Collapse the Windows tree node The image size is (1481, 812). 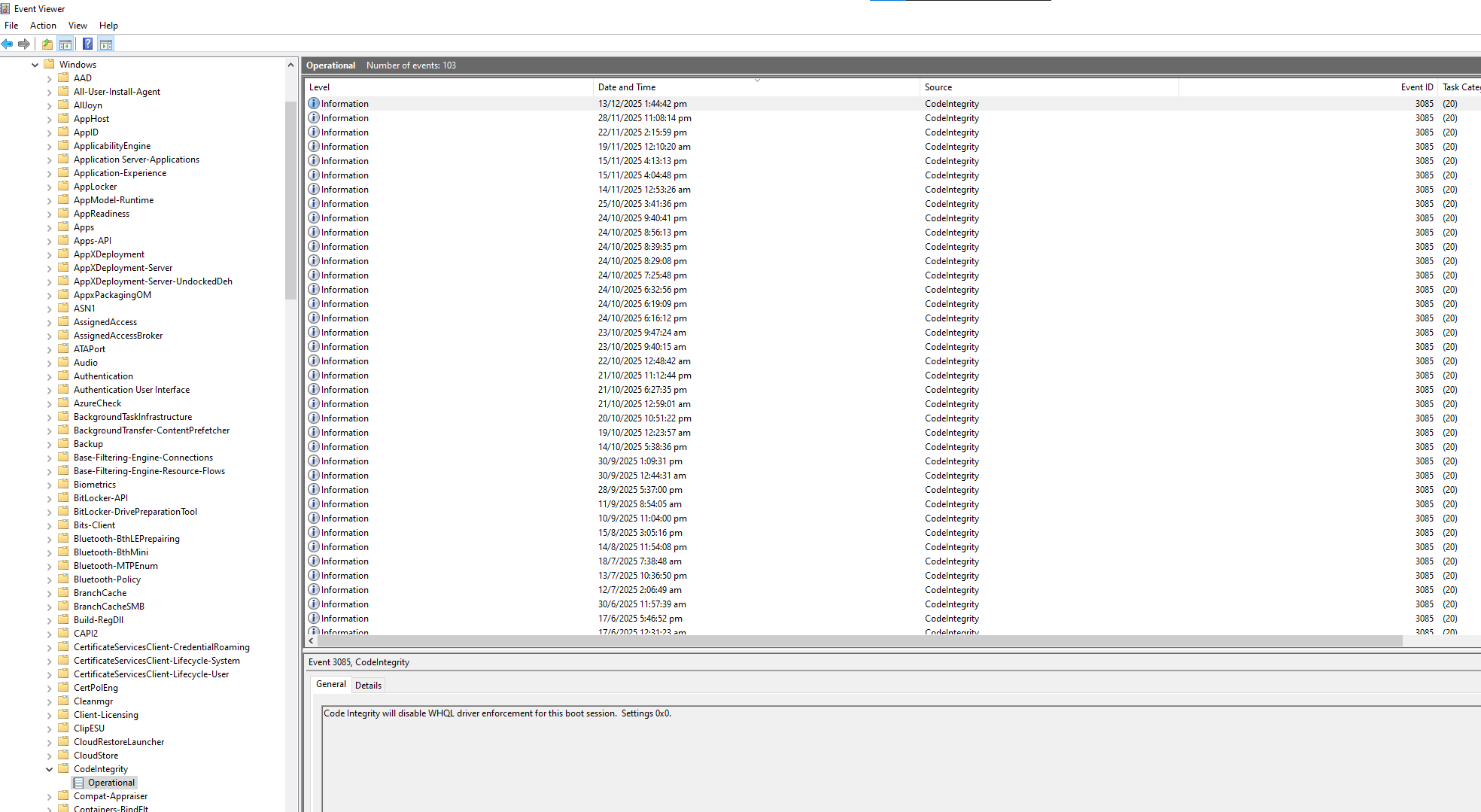click(35, 65)
